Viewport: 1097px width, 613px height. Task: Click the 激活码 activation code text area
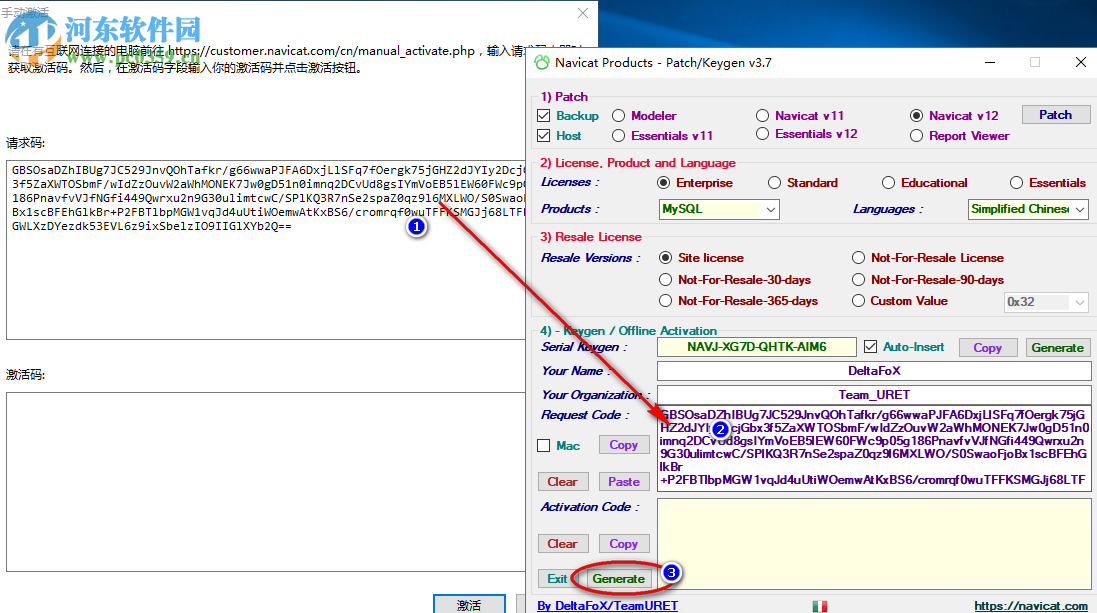click(266, 482)
